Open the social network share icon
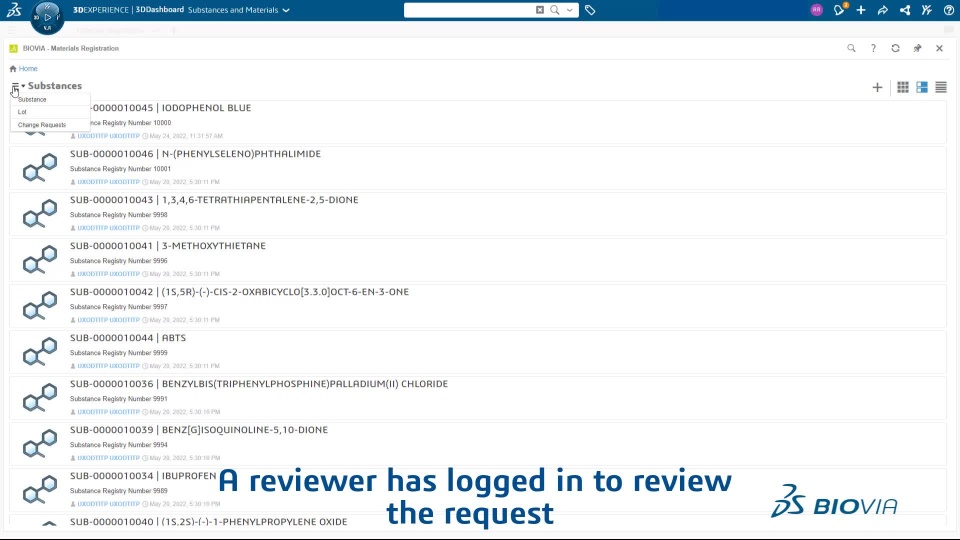 [905, 10]
